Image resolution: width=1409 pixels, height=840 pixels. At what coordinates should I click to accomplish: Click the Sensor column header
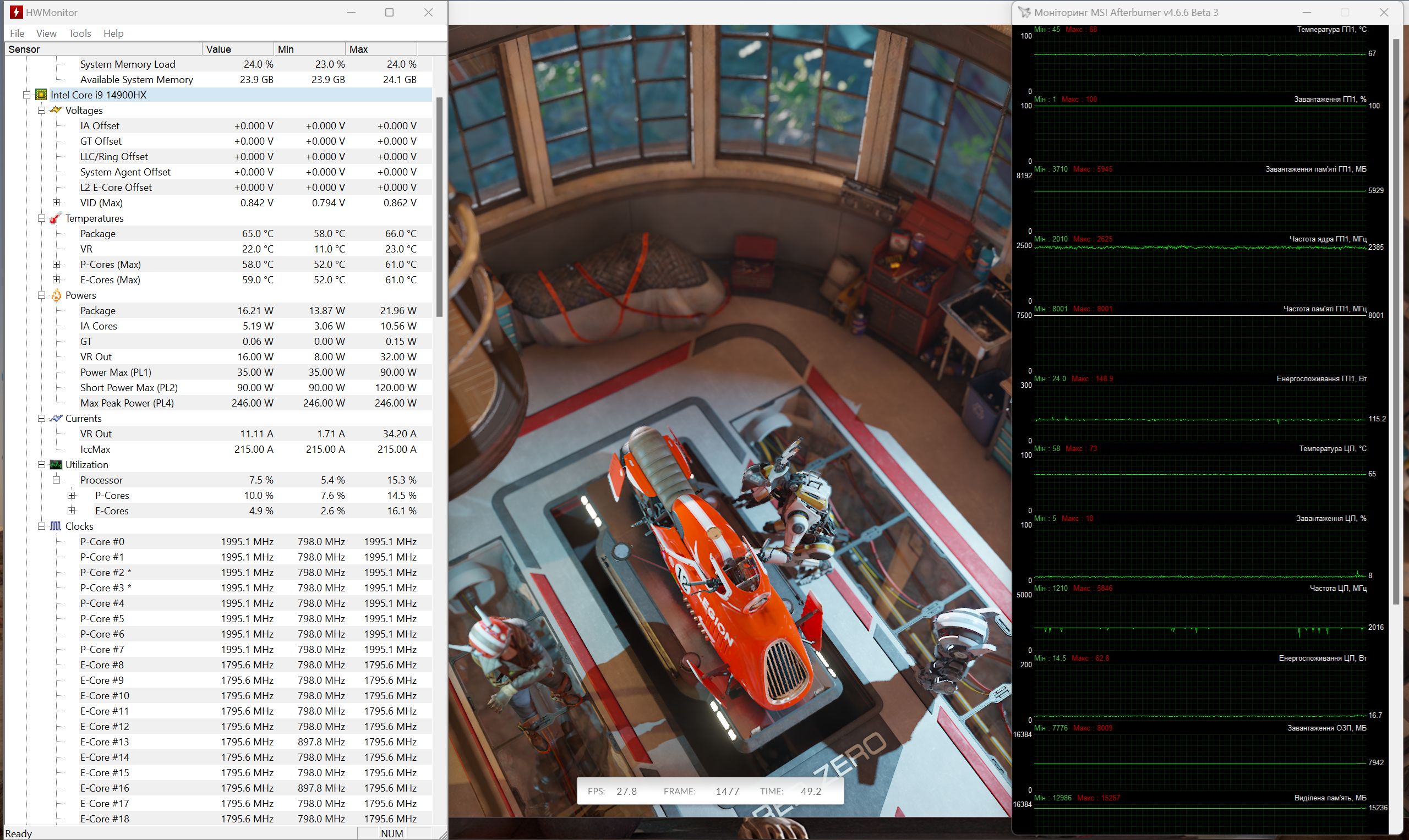point(103,50)
